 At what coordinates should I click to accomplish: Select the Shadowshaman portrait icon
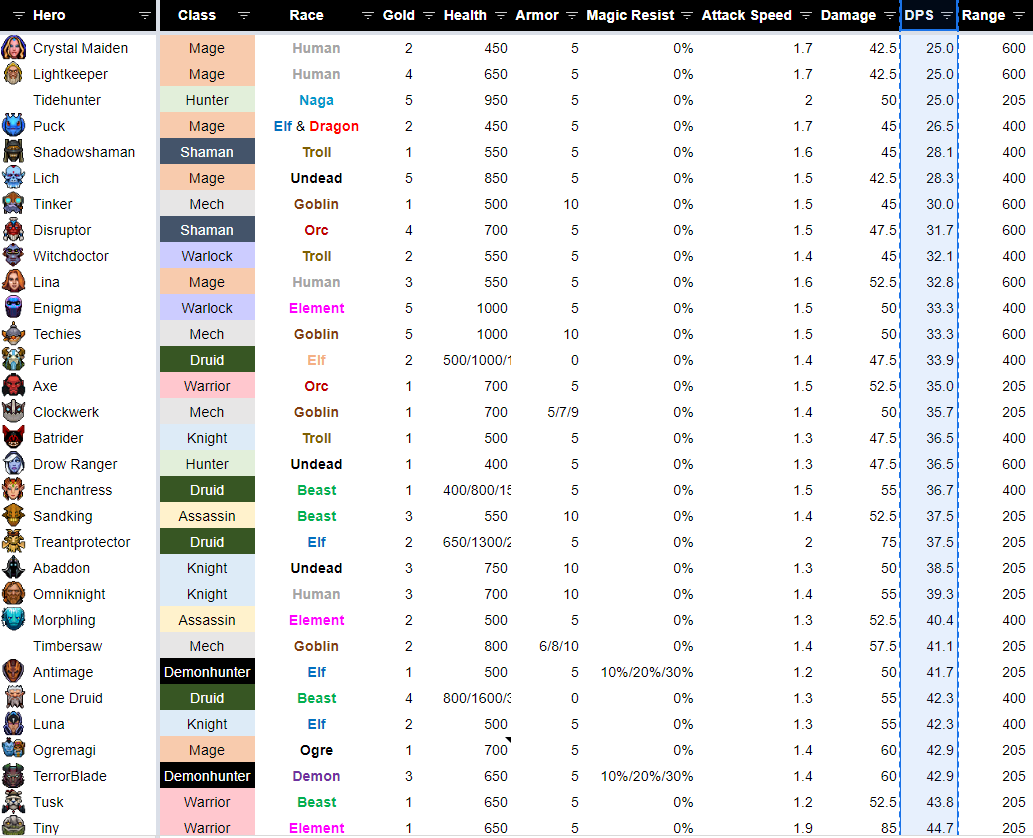(13, 152)
